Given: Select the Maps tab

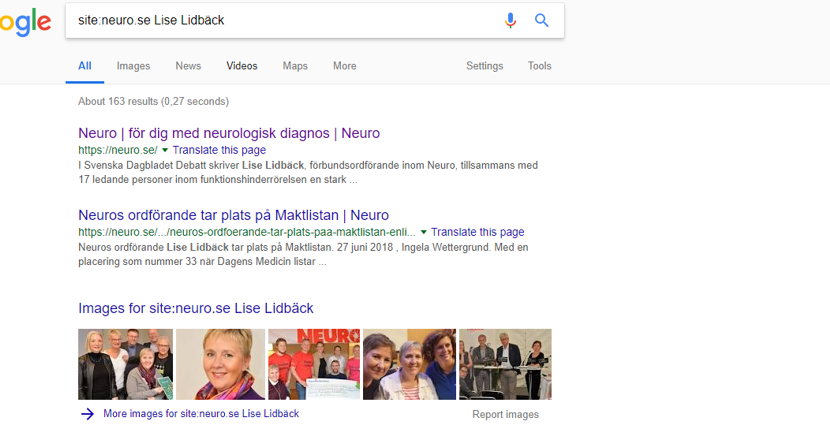Looking at the screenshot, I should point(295,66).
